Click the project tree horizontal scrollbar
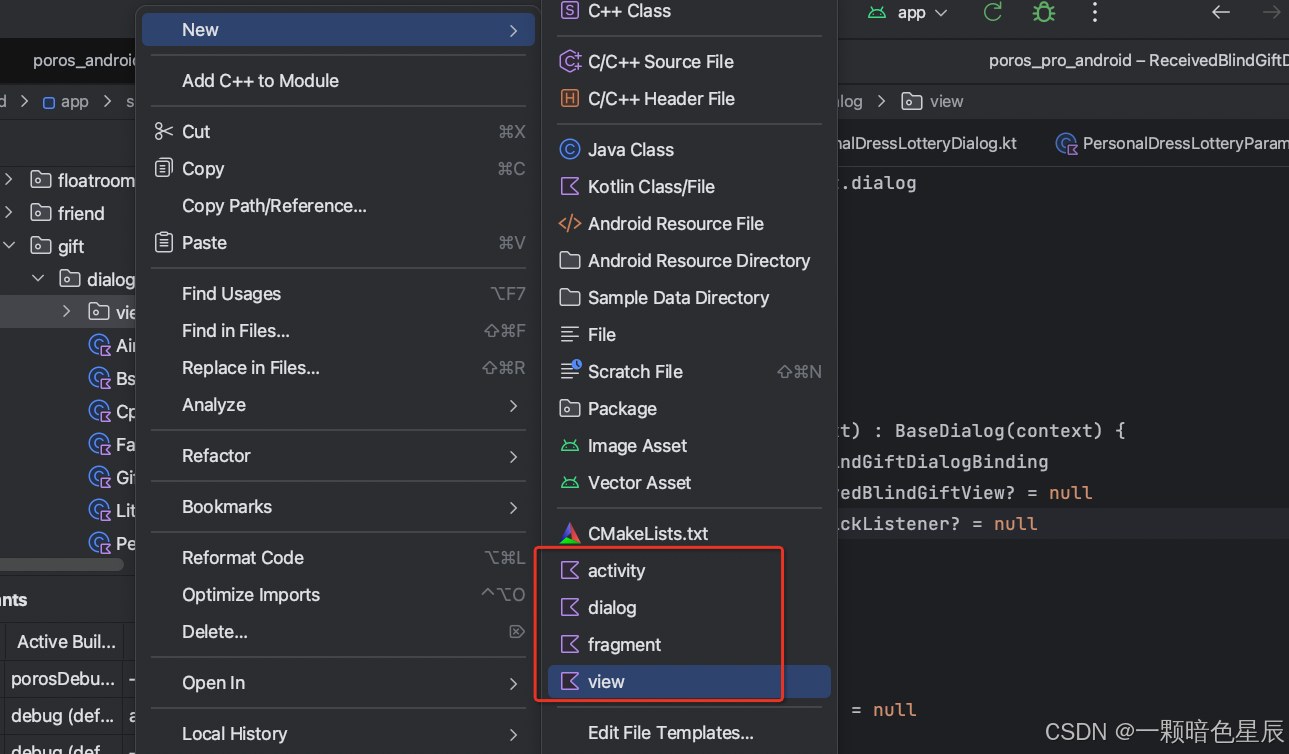The image size is (1289, 754). pyautogui.click(x=62, y=564)
